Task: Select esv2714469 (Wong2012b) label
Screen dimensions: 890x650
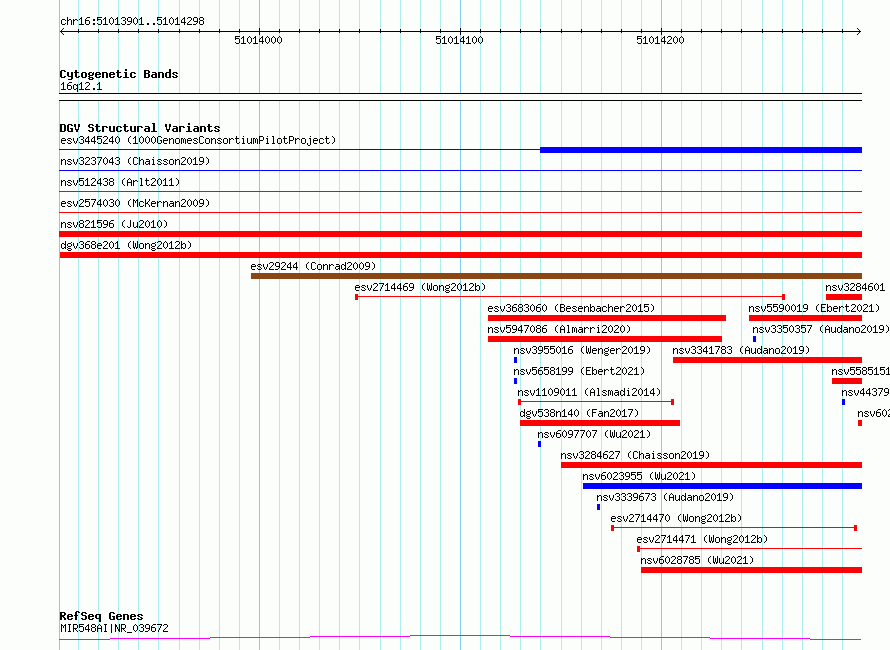Action: (421, 287)
